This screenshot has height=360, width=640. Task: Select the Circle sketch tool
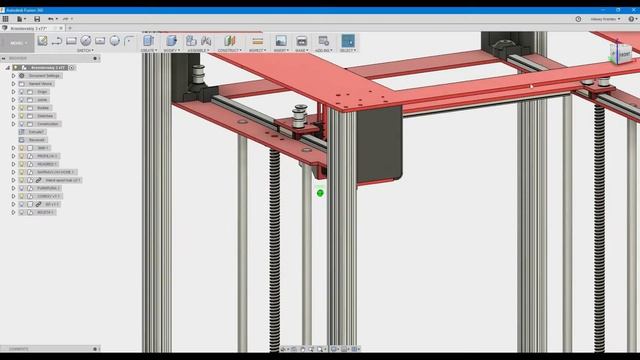click(86, 40)
